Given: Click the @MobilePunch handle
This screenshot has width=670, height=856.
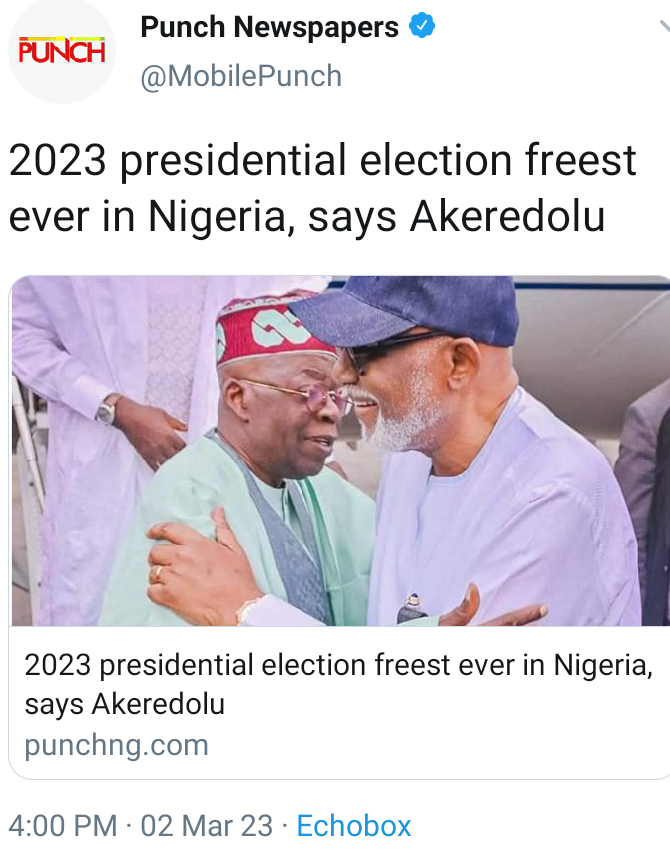Looking at the screenshot, I should 241,76.
